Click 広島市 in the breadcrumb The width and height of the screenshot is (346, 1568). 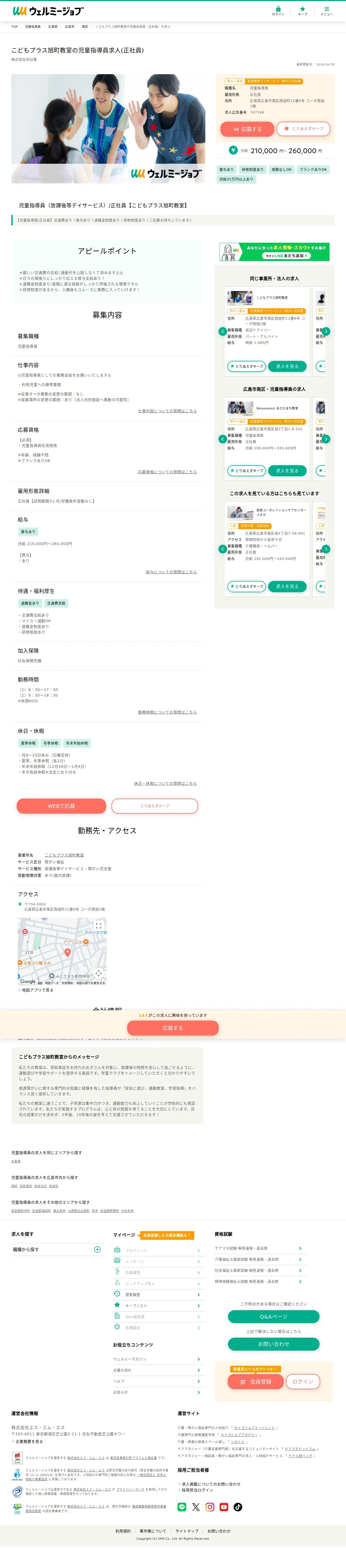(70, 27)
